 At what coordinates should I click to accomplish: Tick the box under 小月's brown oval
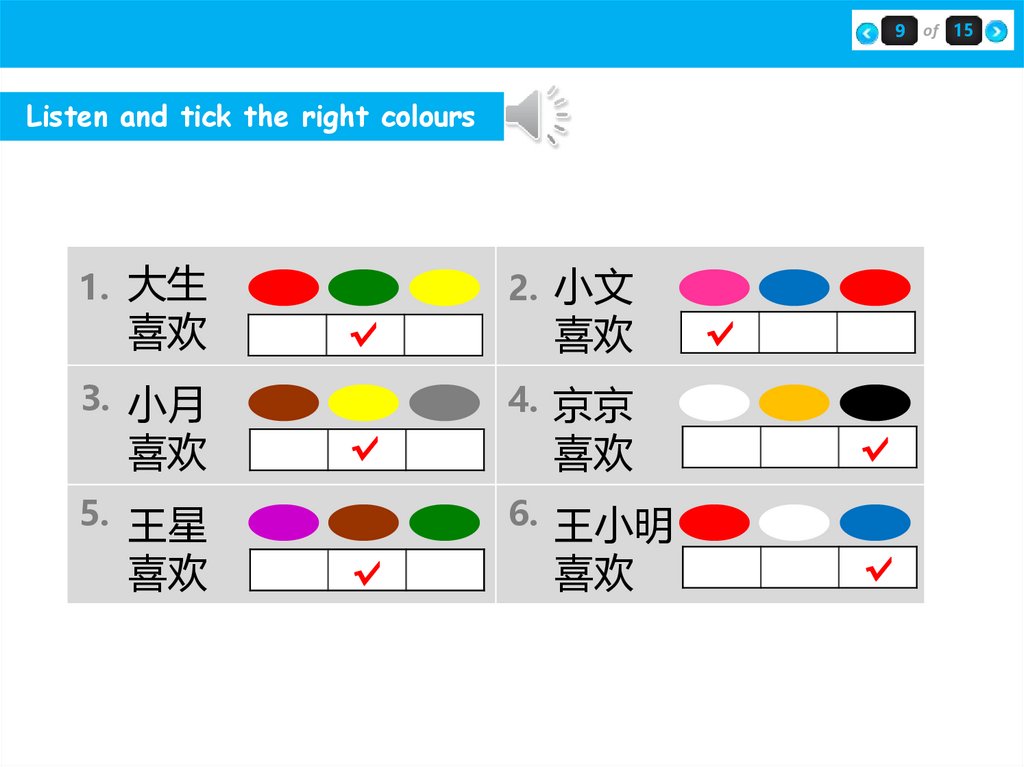(x=288, y=450)
